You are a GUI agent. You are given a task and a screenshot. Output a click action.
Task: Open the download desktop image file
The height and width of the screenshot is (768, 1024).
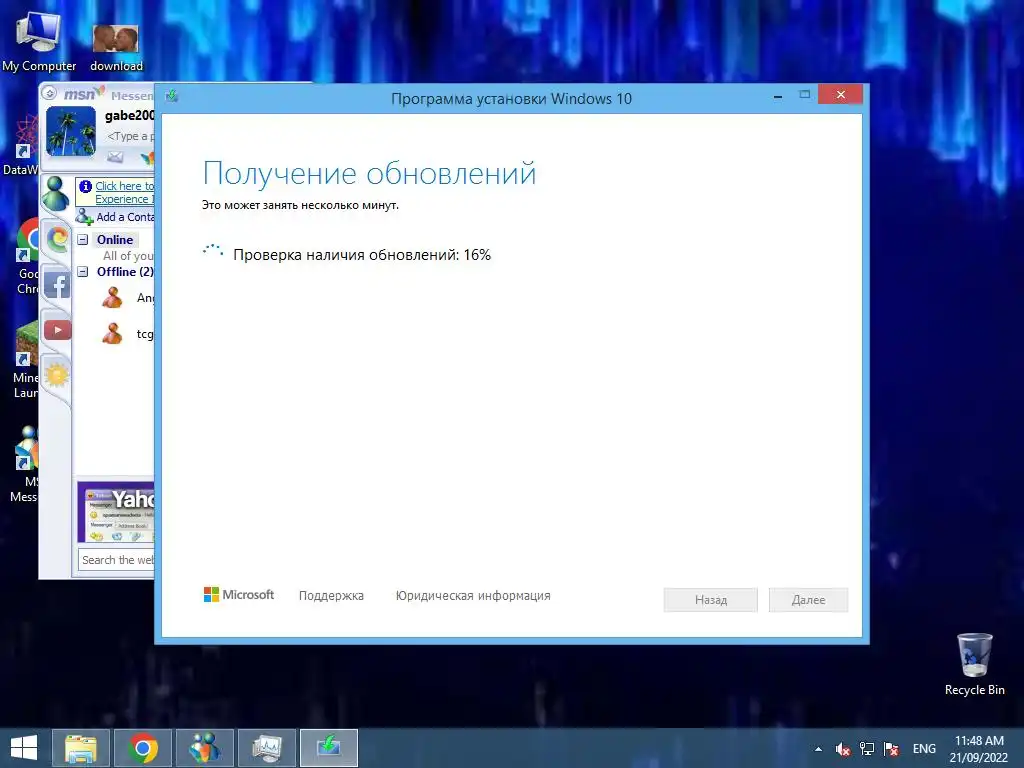[116, 46]
